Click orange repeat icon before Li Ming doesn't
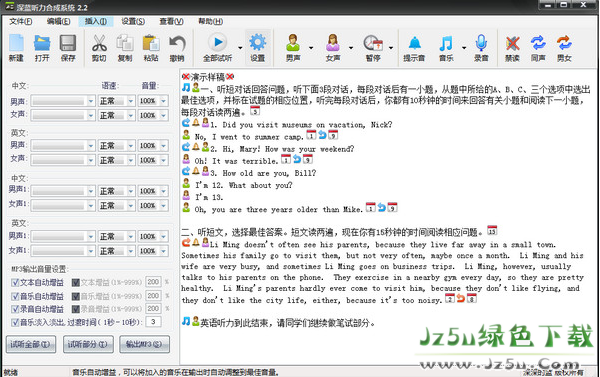The width and height of the screenshot is (600, 377). (x=186, y=242)
